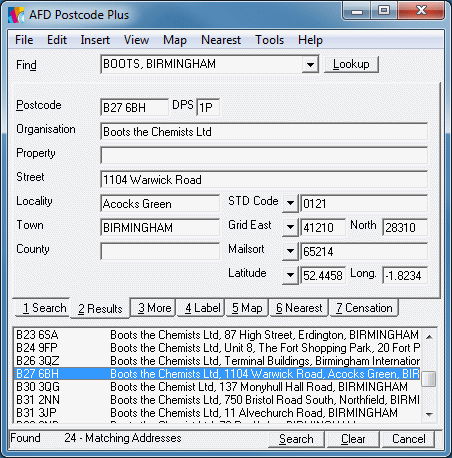Click the Postcode field B27 6BH
The image size is (452, 458).
(x=134, y=107)
